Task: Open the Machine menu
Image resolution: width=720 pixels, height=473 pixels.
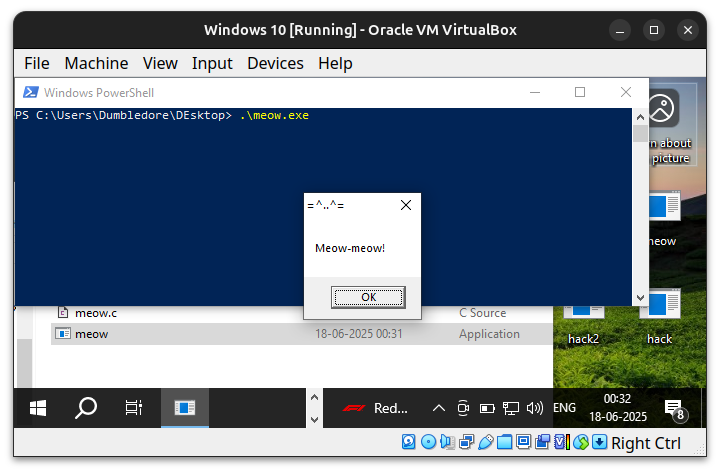Action: point(96,63)
